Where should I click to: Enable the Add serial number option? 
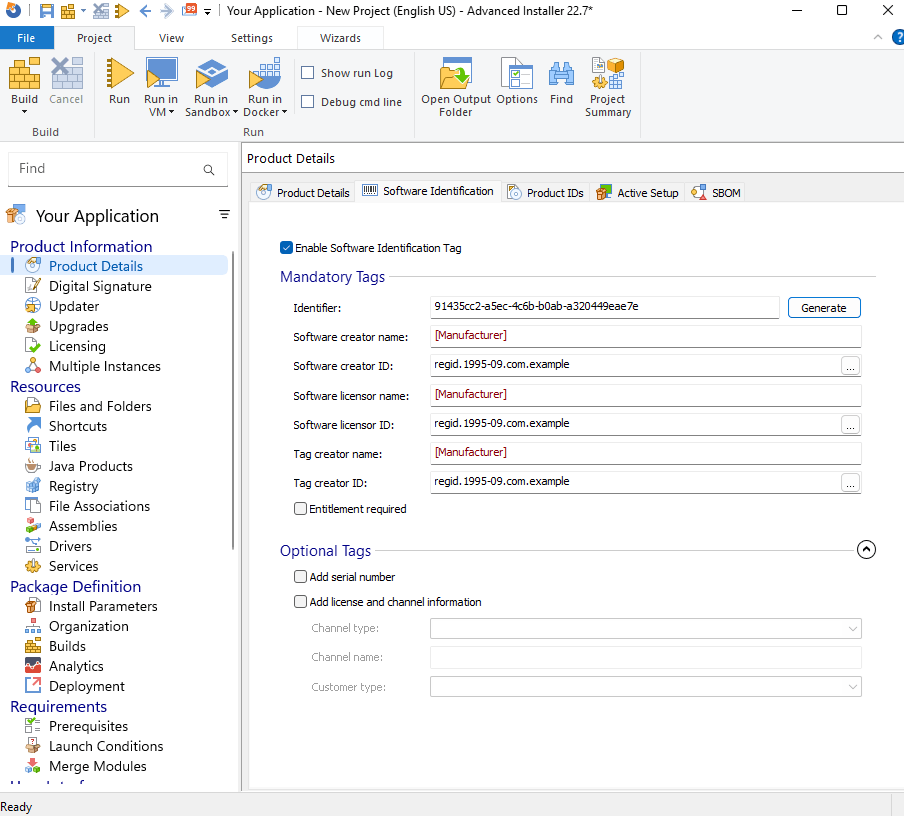pyautogui.click(x=301, y=577)
